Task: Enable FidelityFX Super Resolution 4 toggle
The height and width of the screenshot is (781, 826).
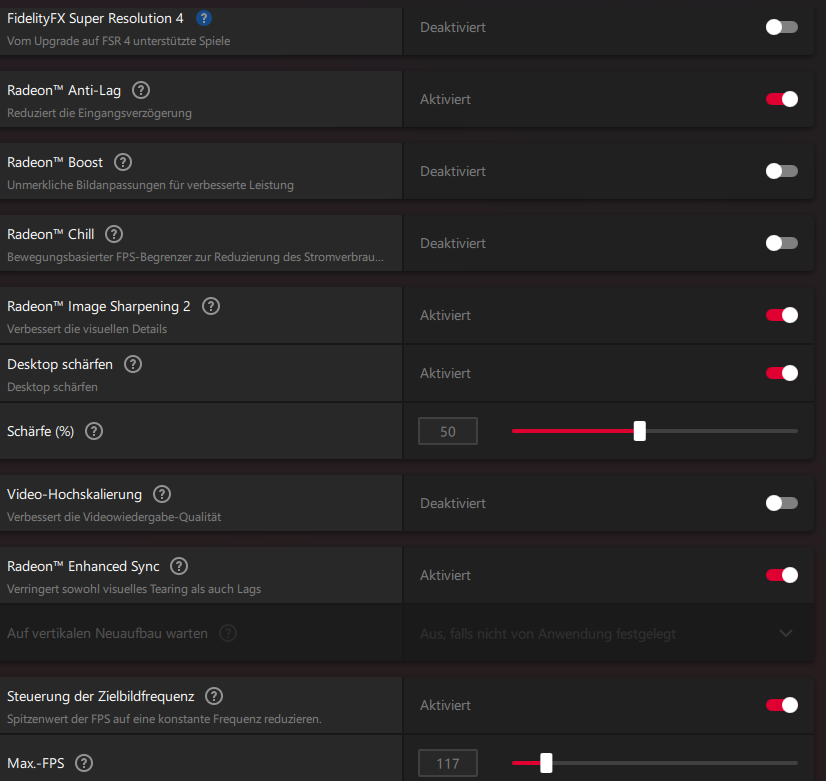Action: click(x=782, y=27)
